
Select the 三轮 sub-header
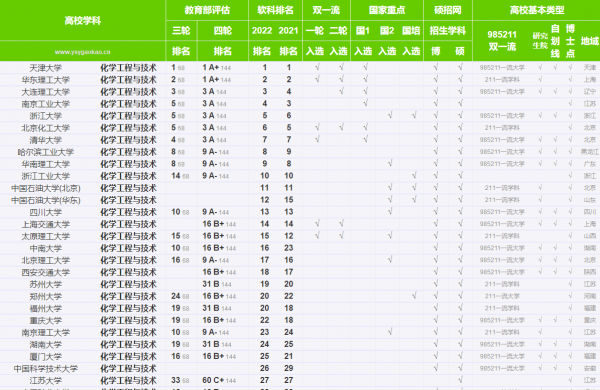click(181, 31)
